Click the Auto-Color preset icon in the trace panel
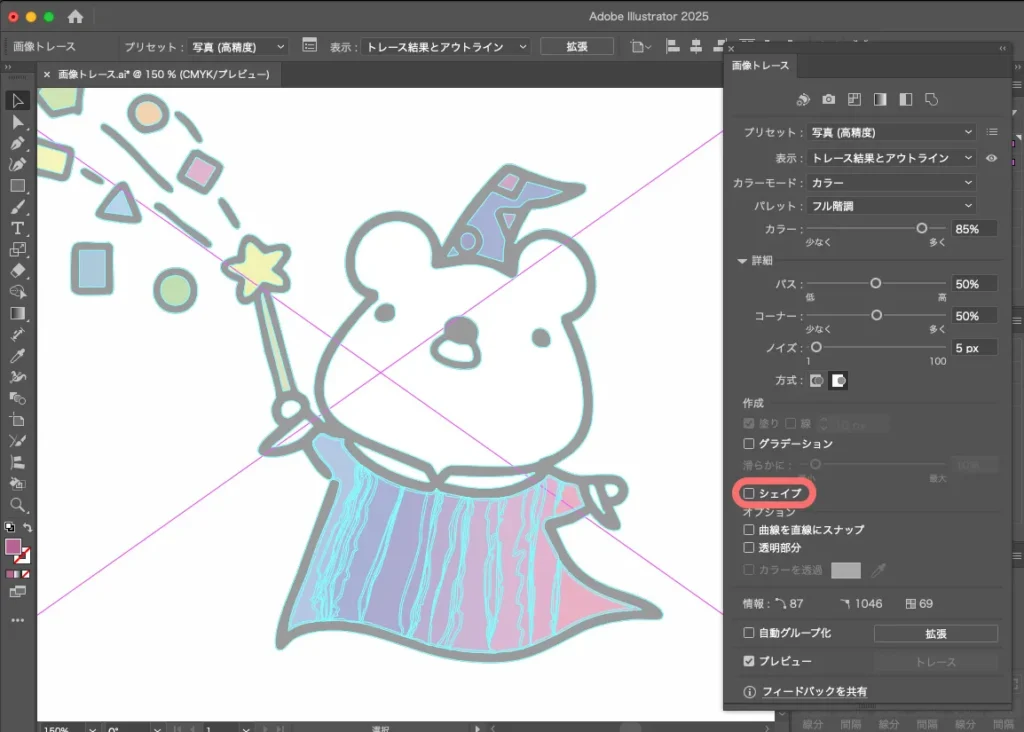The height and width of the screenshot is (732, 1024). pos(803,100)
